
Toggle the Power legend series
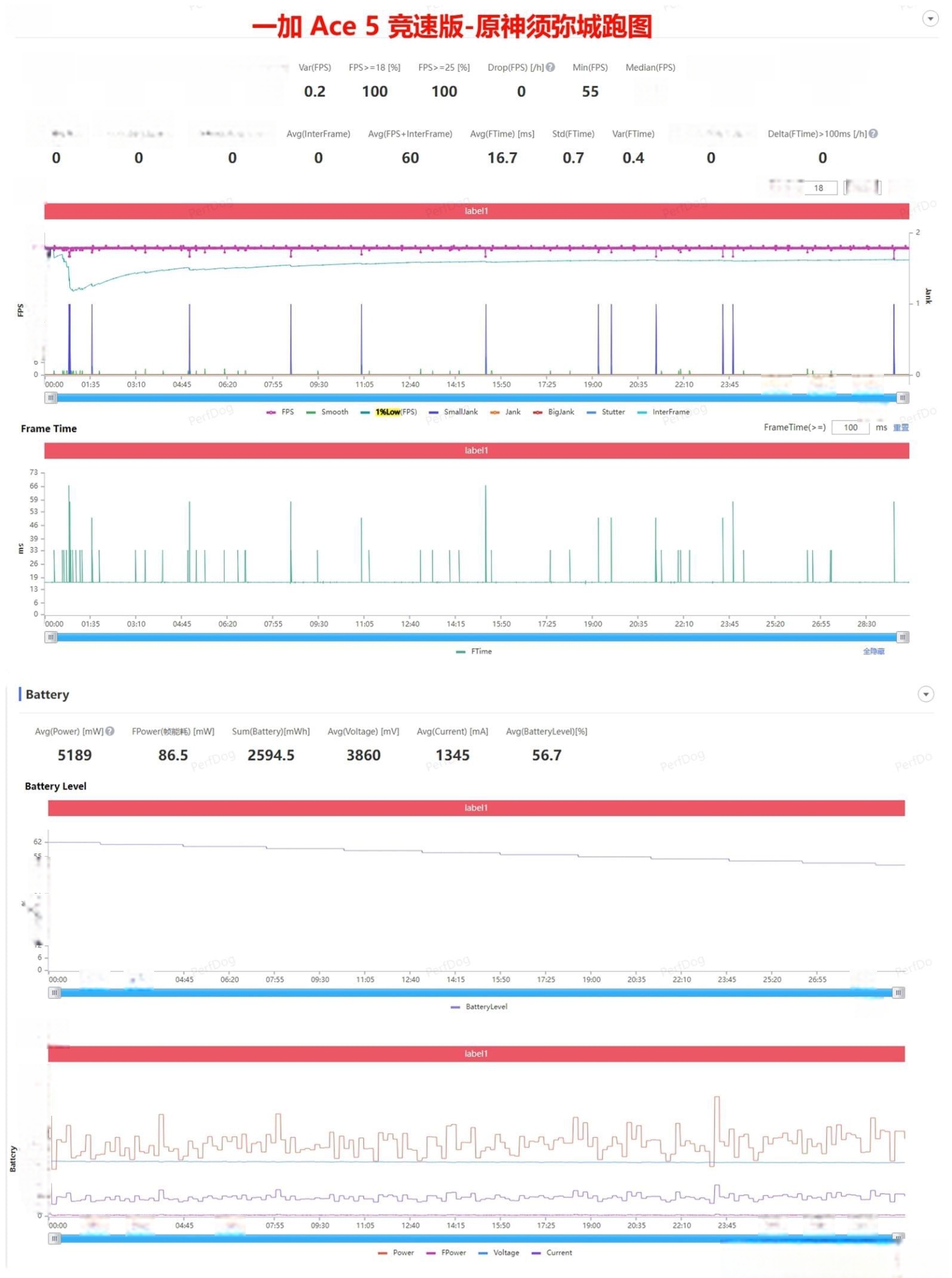click(x=396, y=1252)
